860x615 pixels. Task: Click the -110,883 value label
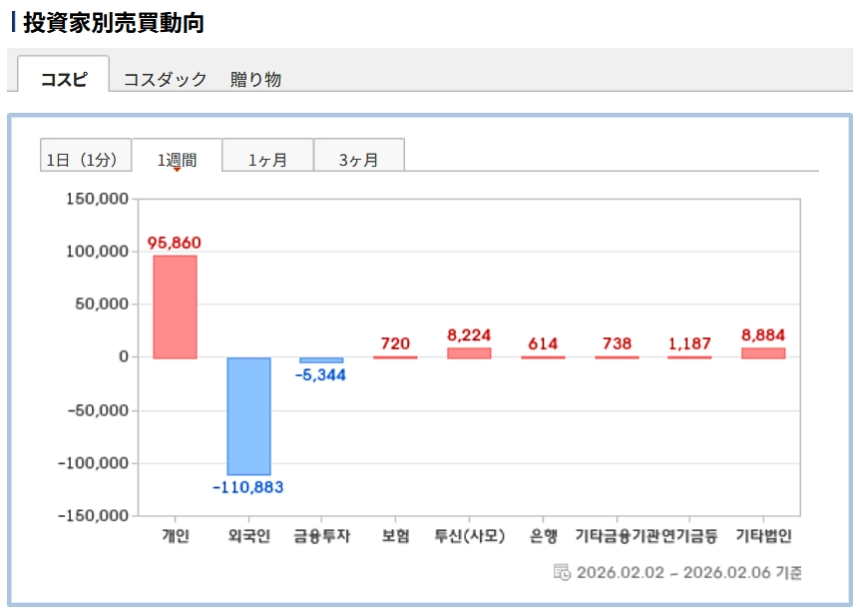(248, 487)
